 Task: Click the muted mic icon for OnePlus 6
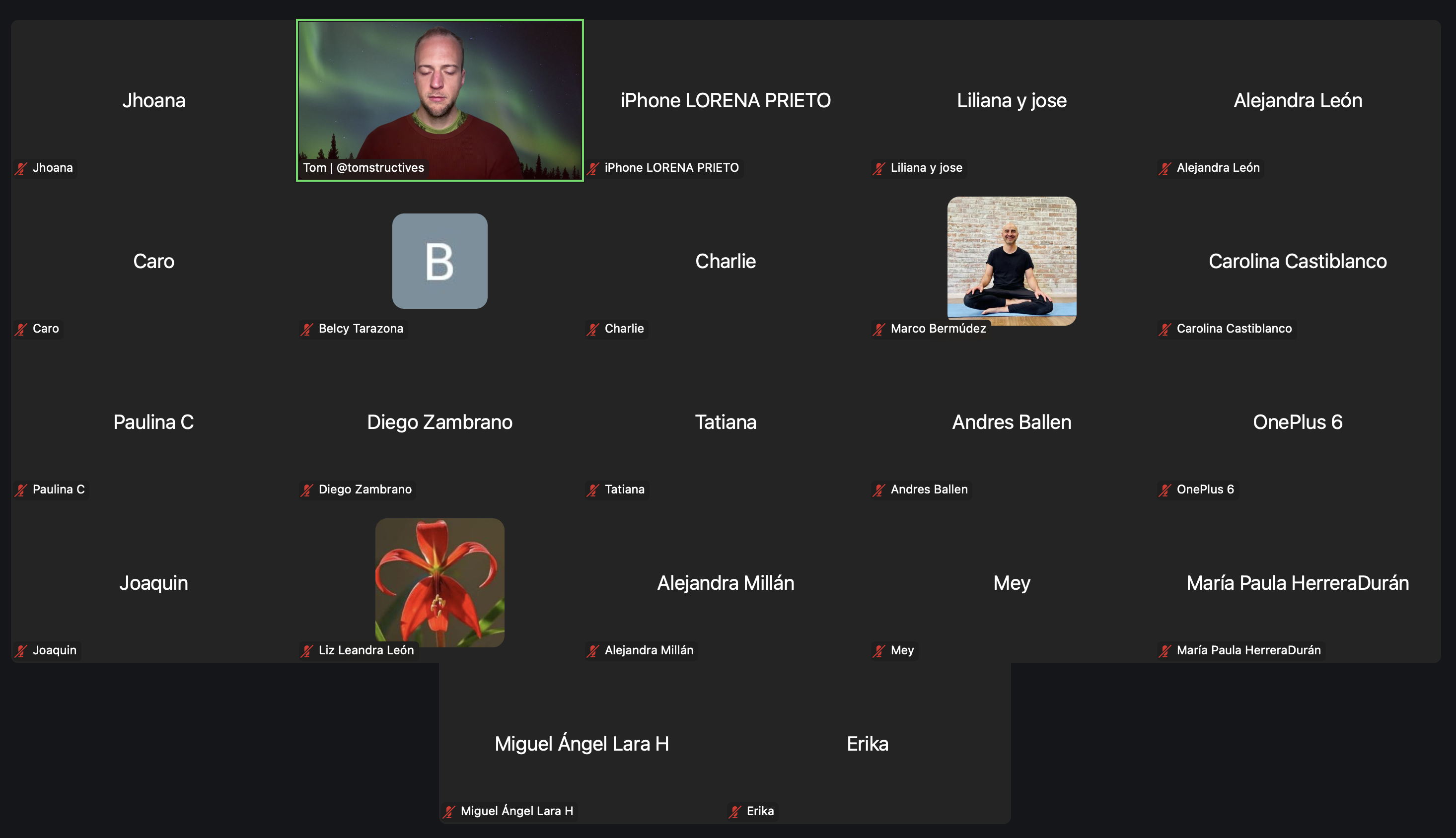(1165, 490)
